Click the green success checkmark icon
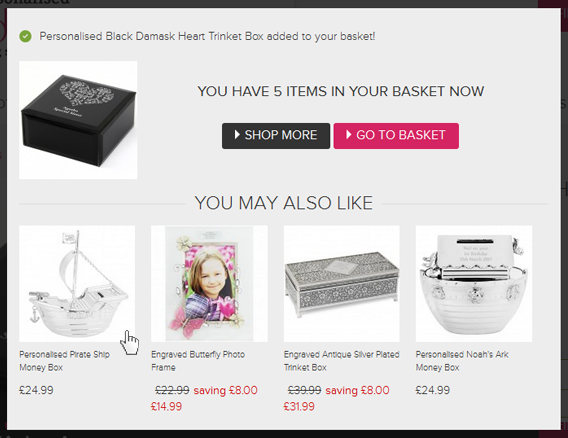Image resolution: width=568 pixels, height=438 pixels. click(x=25, y=36)
